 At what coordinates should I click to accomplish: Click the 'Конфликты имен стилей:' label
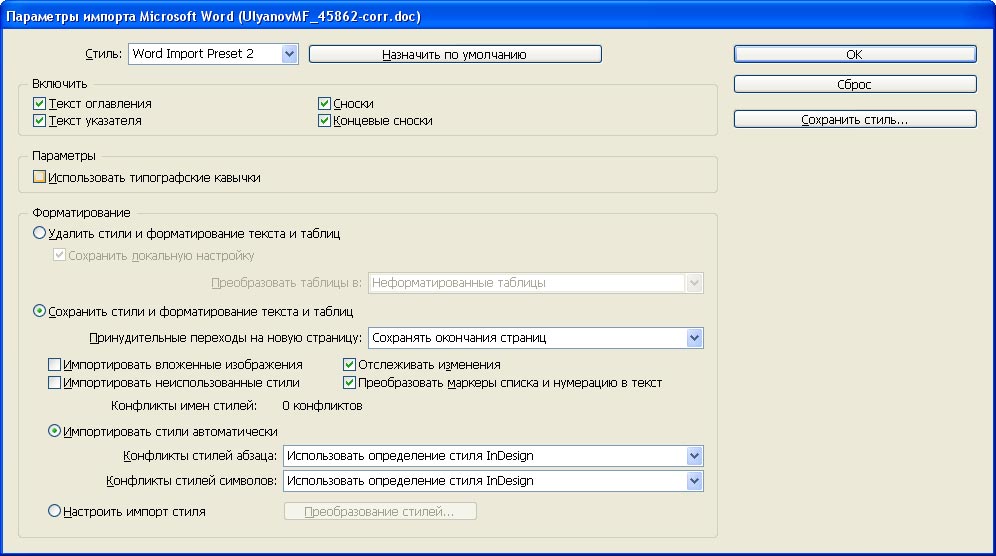[184, 405]
